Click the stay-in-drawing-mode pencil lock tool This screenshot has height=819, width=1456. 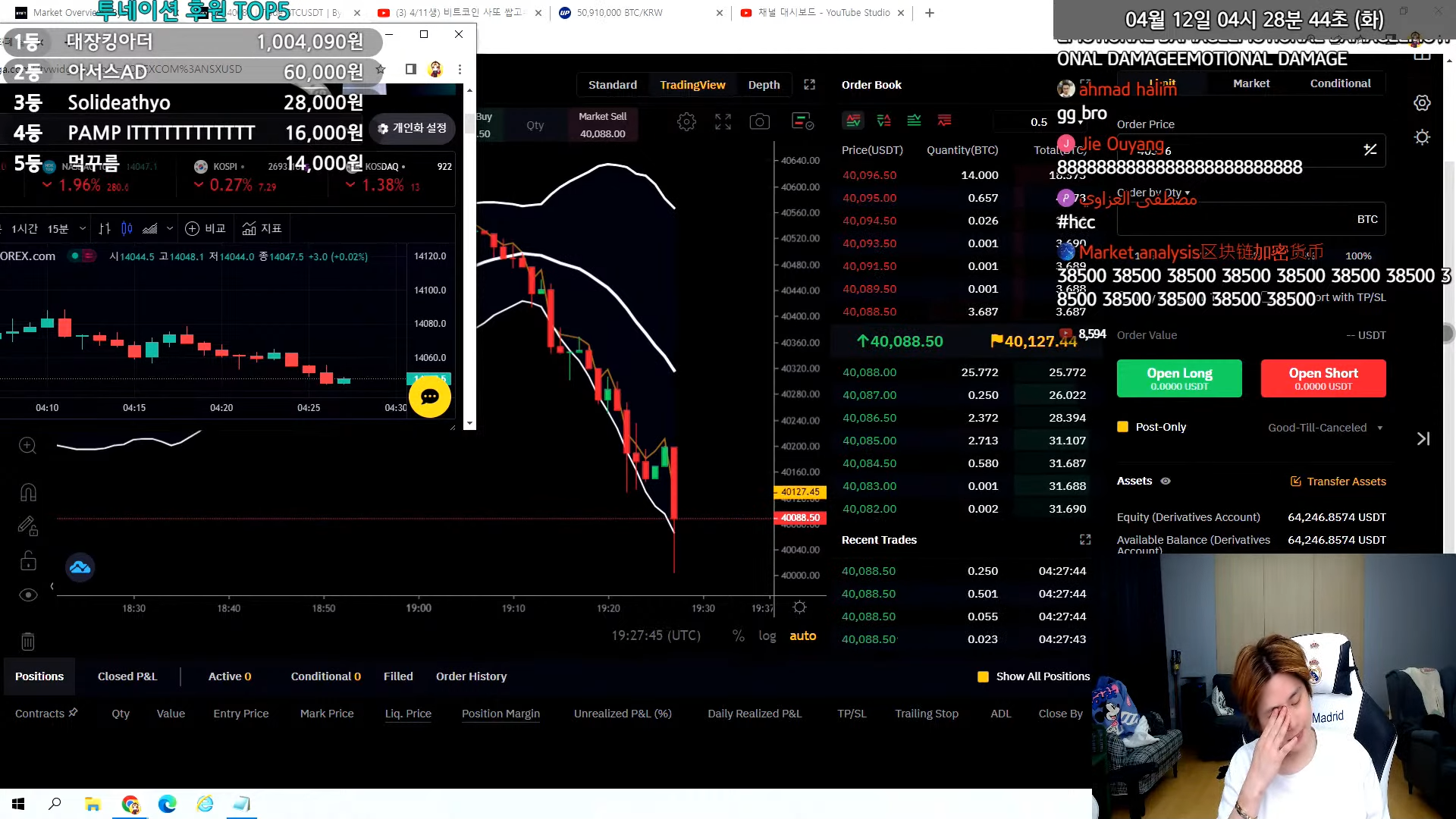pos(28,526)
